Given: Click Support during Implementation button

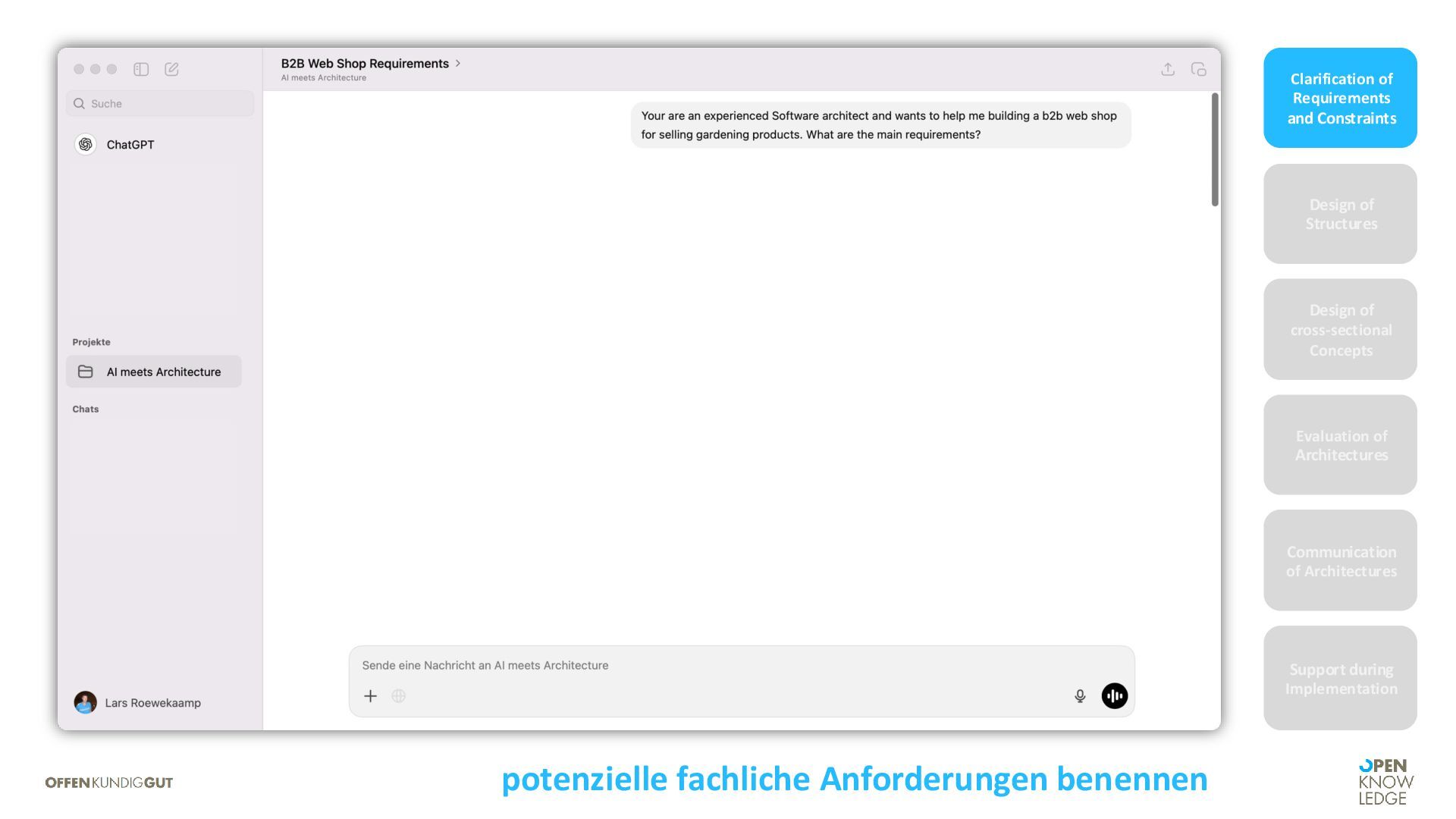Looking at the screenshot, I should [1340, 678].
